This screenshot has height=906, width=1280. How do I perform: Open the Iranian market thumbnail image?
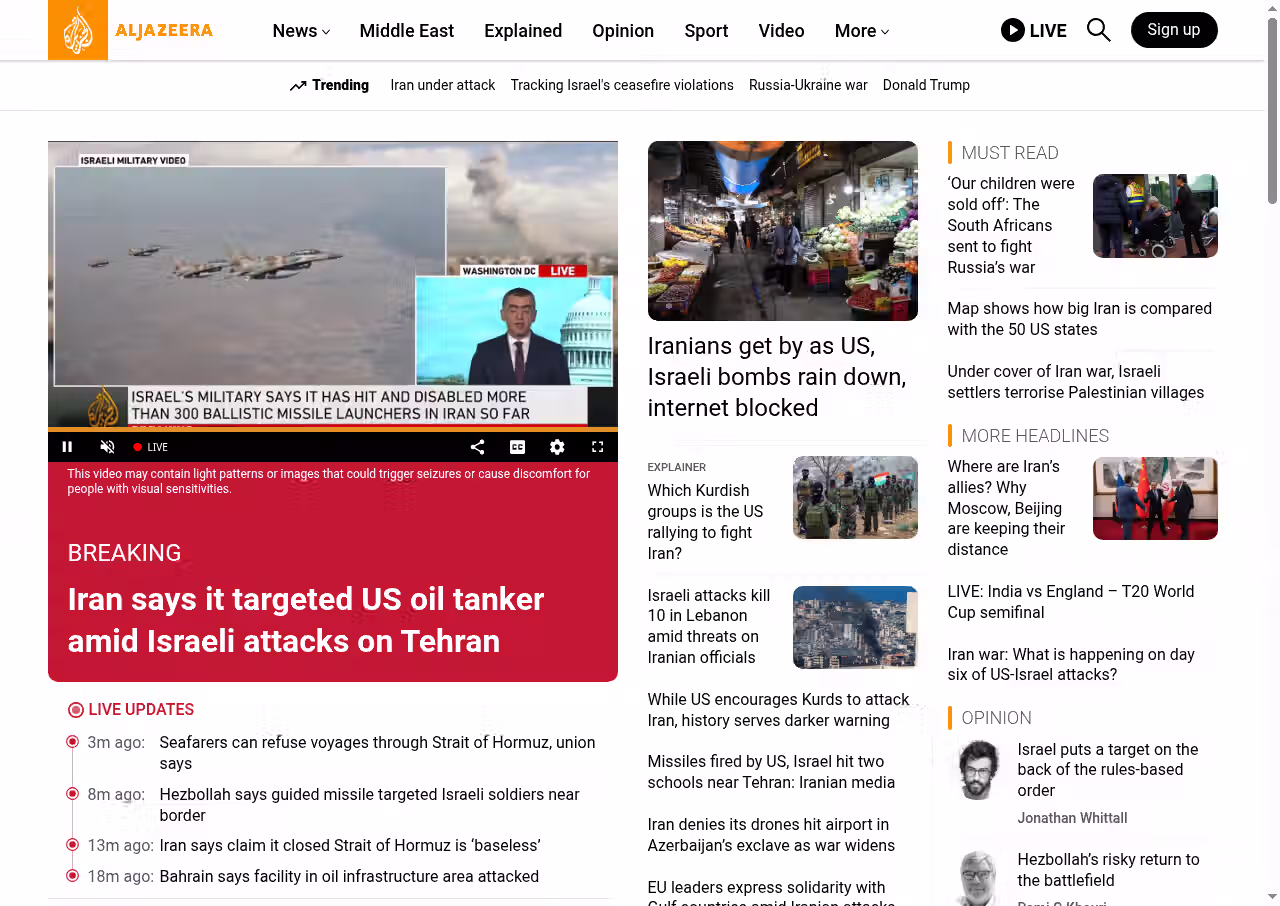tap(782, 231)
